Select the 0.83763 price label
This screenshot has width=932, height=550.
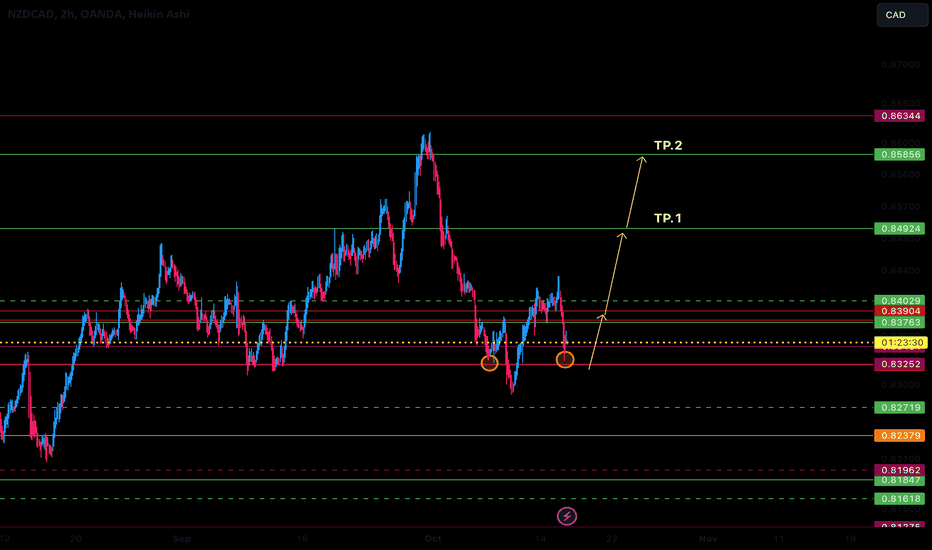(x=899, y=322)
